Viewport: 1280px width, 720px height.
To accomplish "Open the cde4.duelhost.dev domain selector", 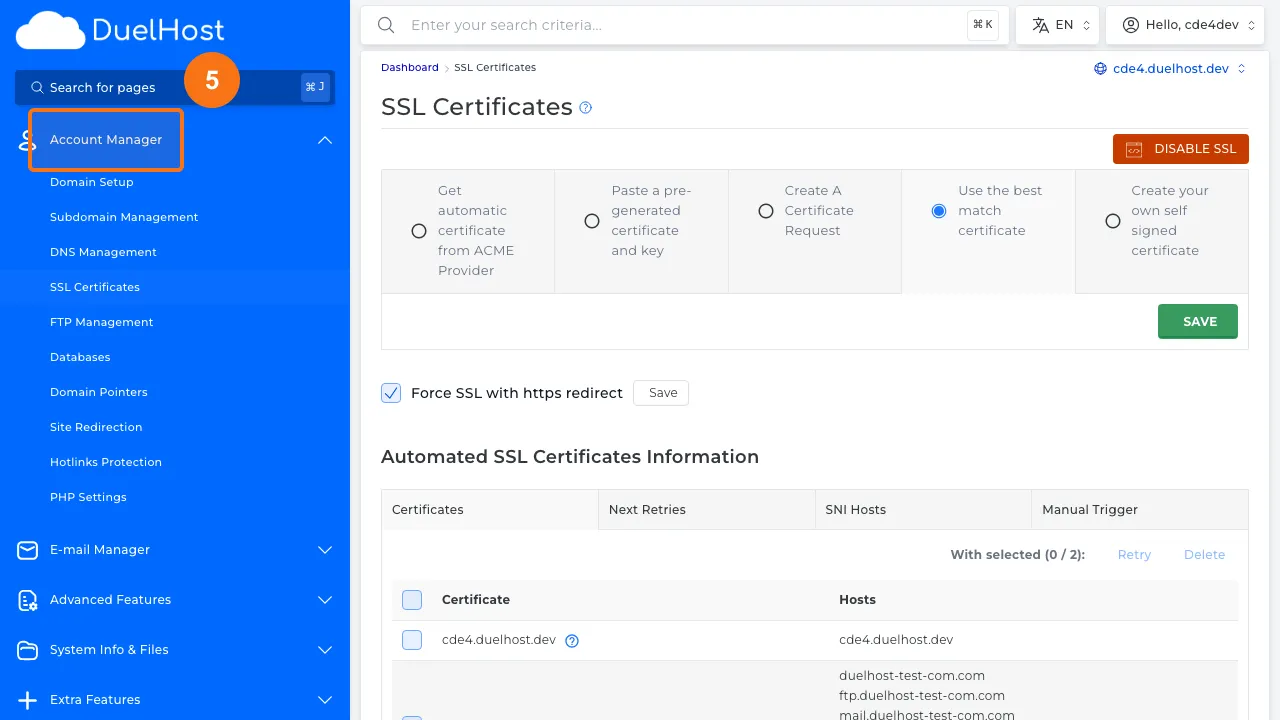I will pos(1169,69).
